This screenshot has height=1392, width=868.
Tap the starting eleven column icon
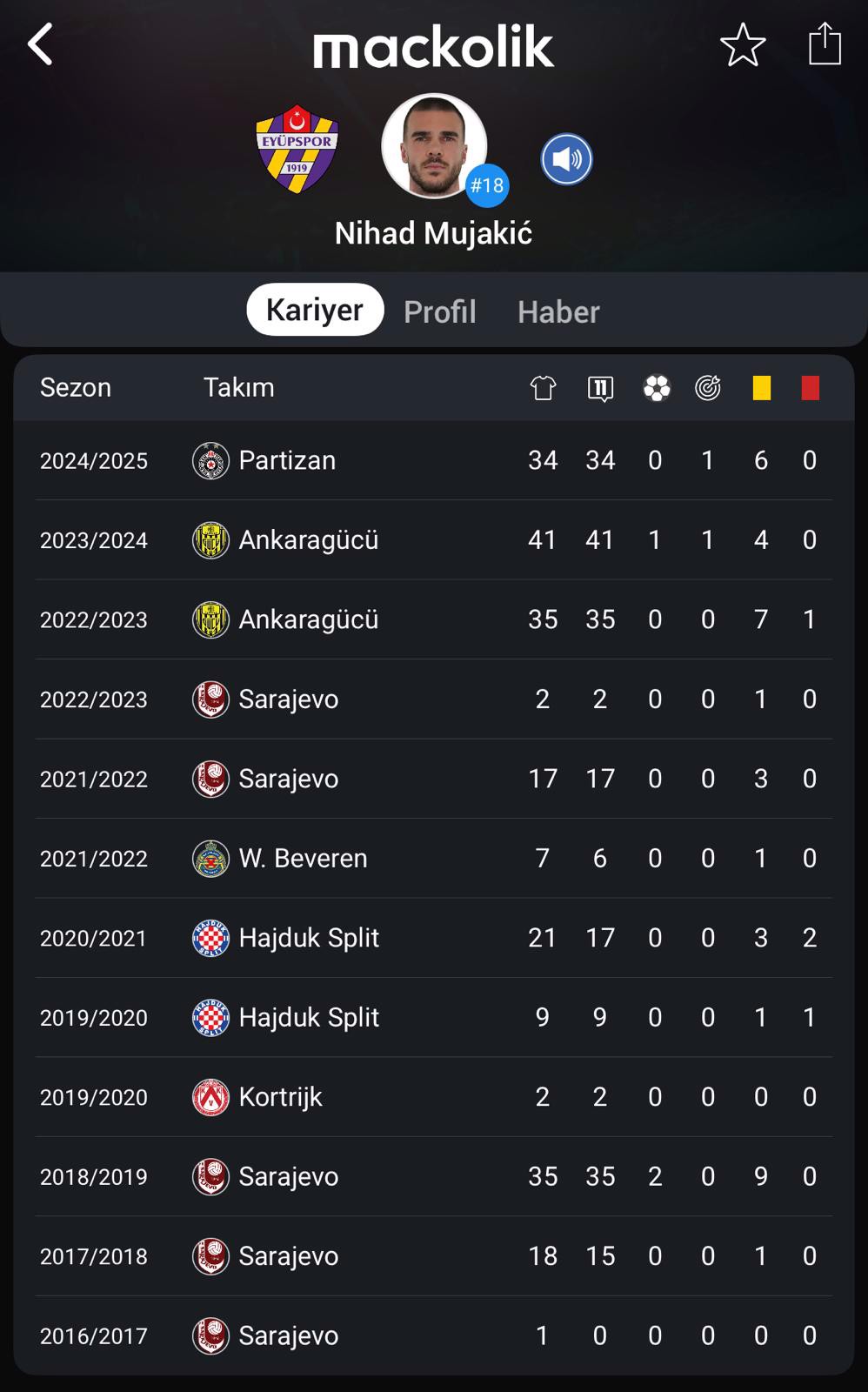600,388
